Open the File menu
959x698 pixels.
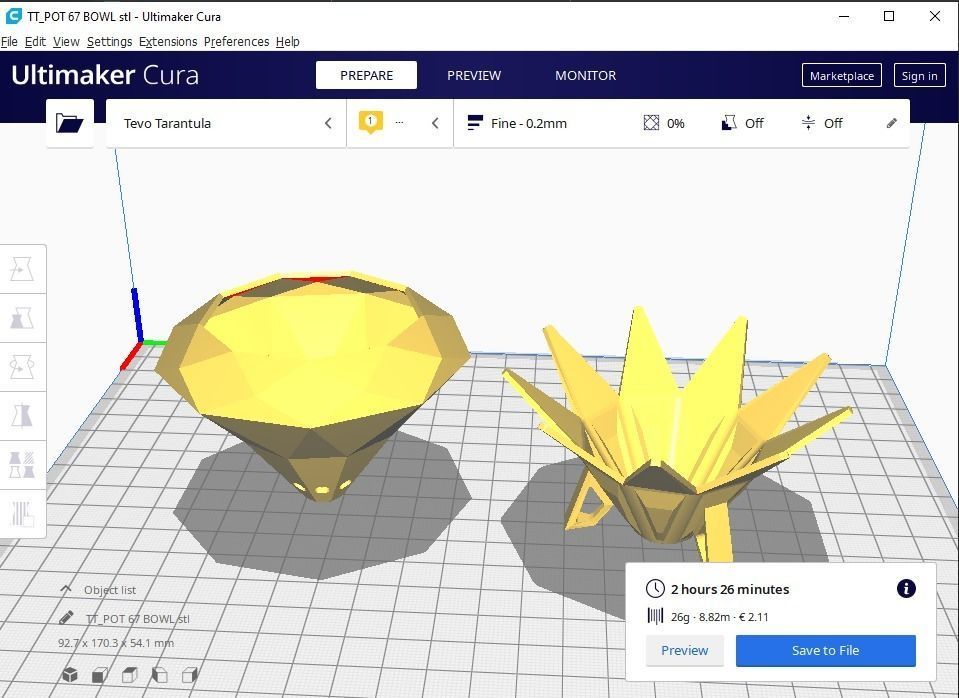9,42
